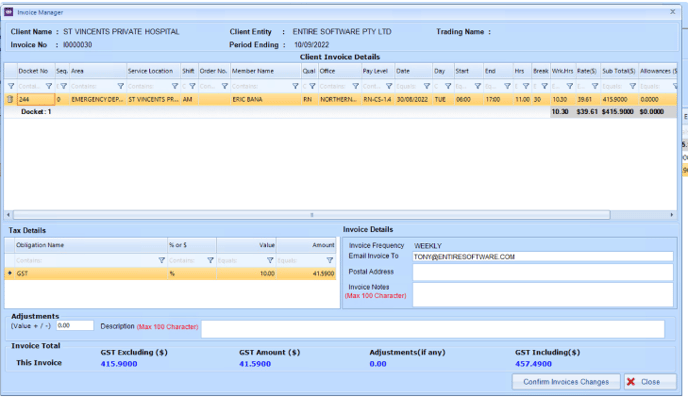The image size is (688, 397).
Task: Open the tax Value column filter icon
Action: point(270,261)
